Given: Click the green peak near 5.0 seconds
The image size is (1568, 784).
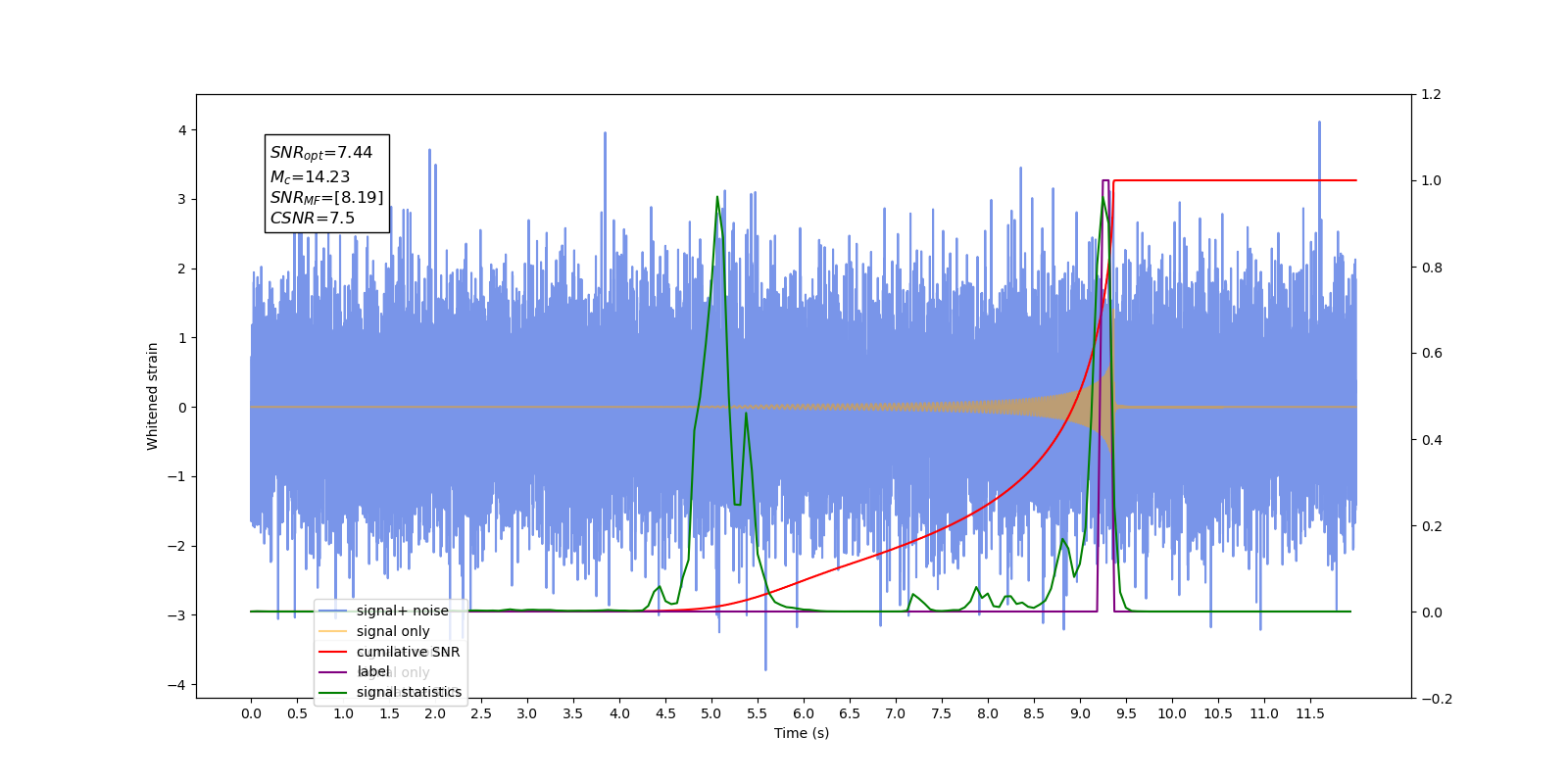Looking at the screenshot, I should pos(716,197).
